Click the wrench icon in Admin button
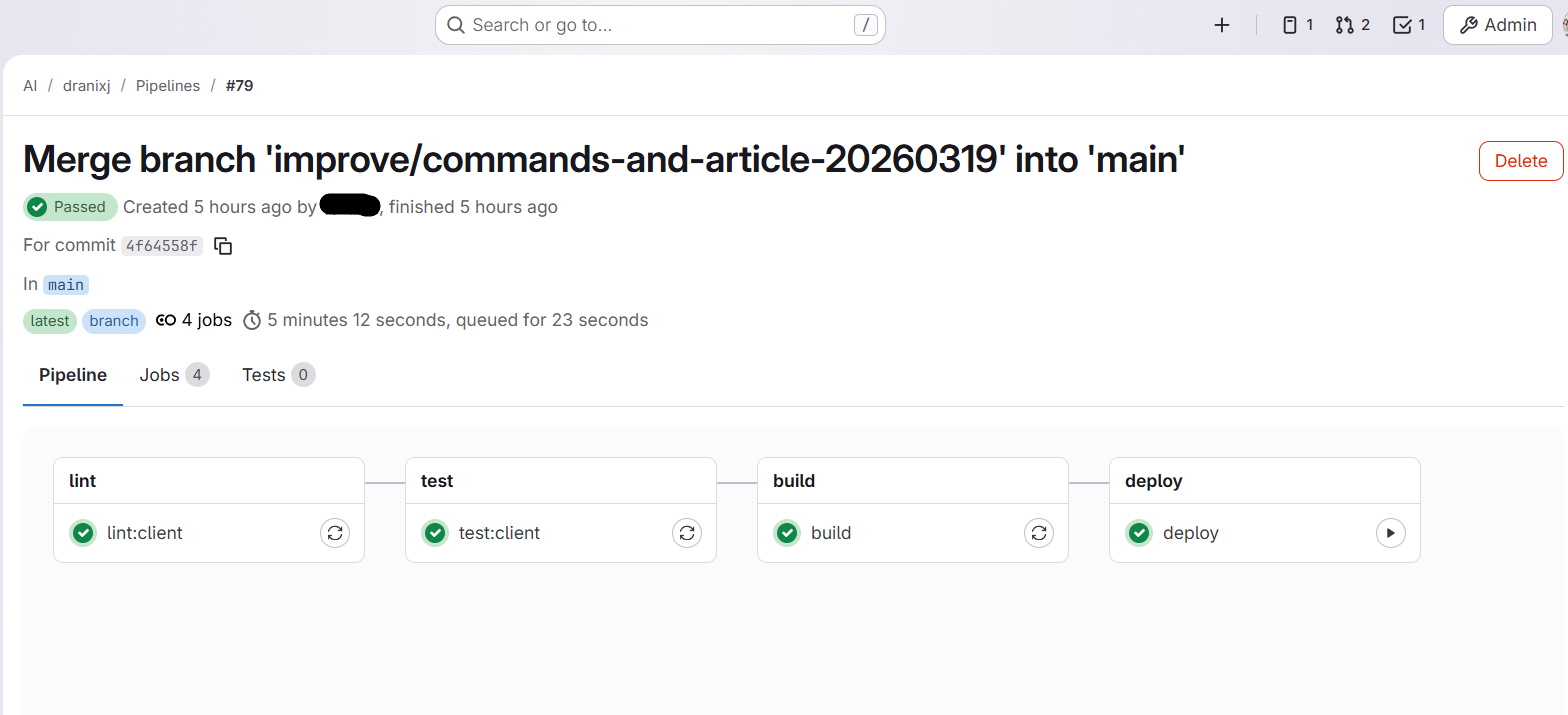1568x715 pixels. [1468, 25]
